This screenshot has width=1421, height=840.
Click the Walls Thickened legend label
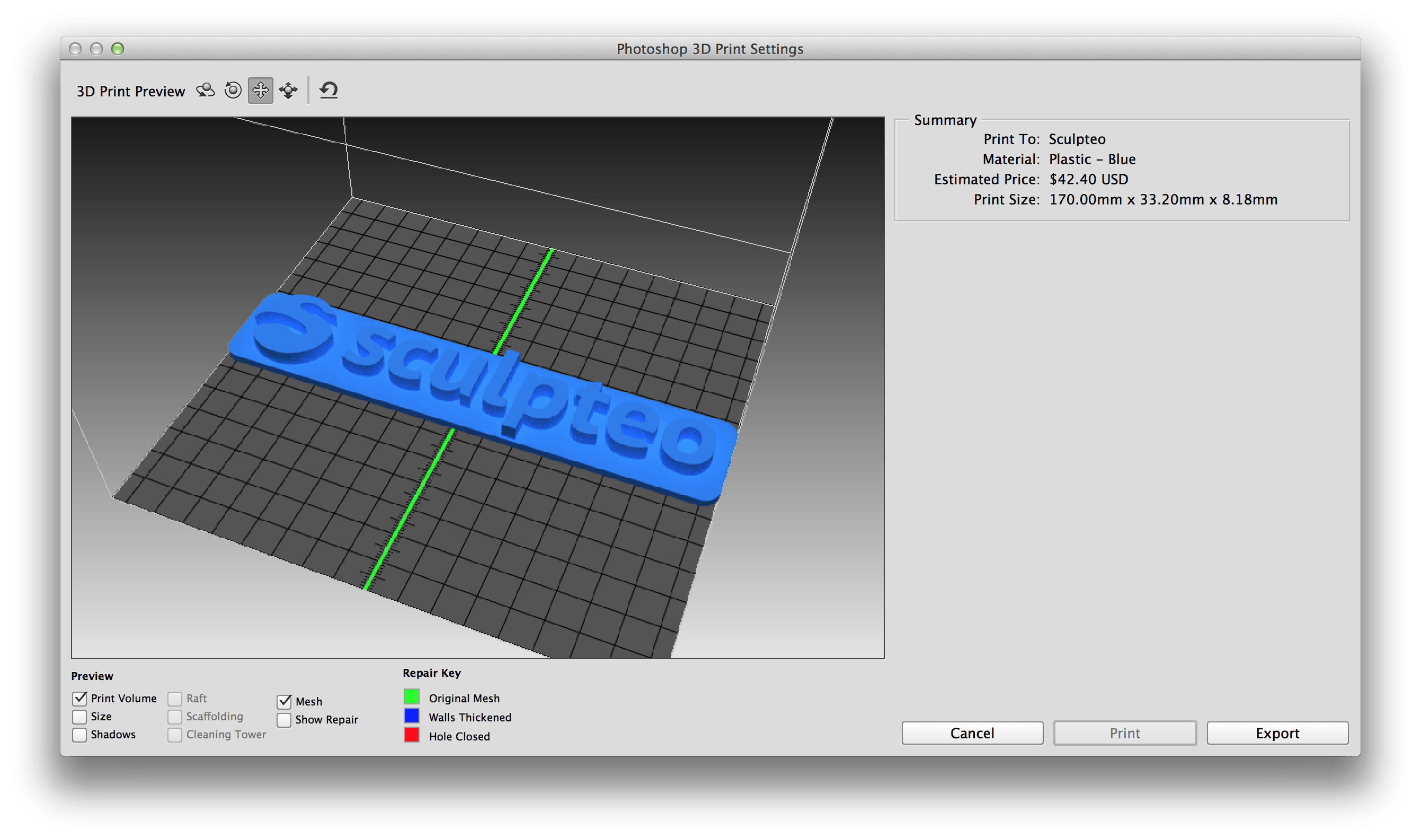(x=470, y=717)
